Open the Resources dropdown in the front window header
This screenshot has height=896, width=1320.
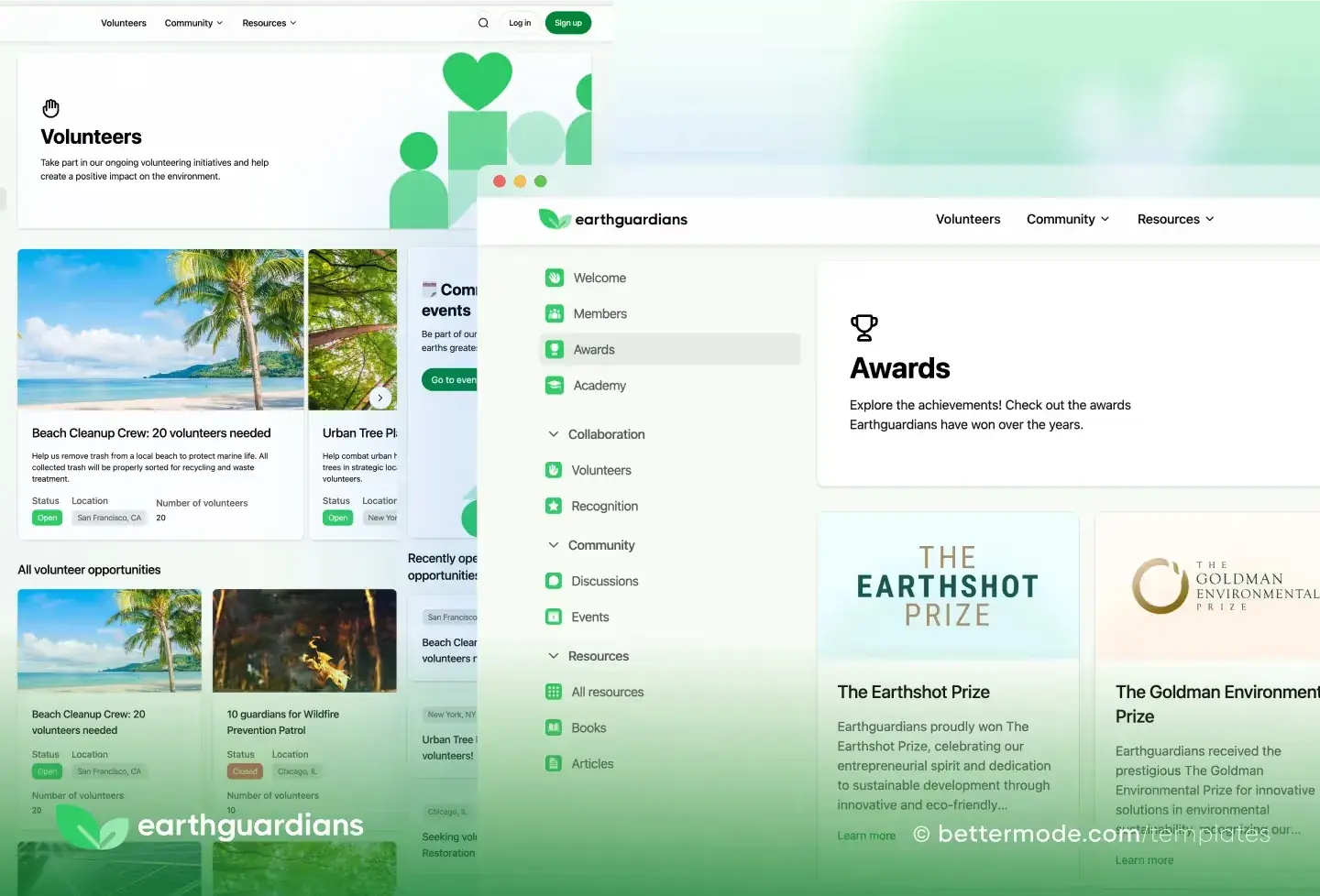(x=1176, y=219)
